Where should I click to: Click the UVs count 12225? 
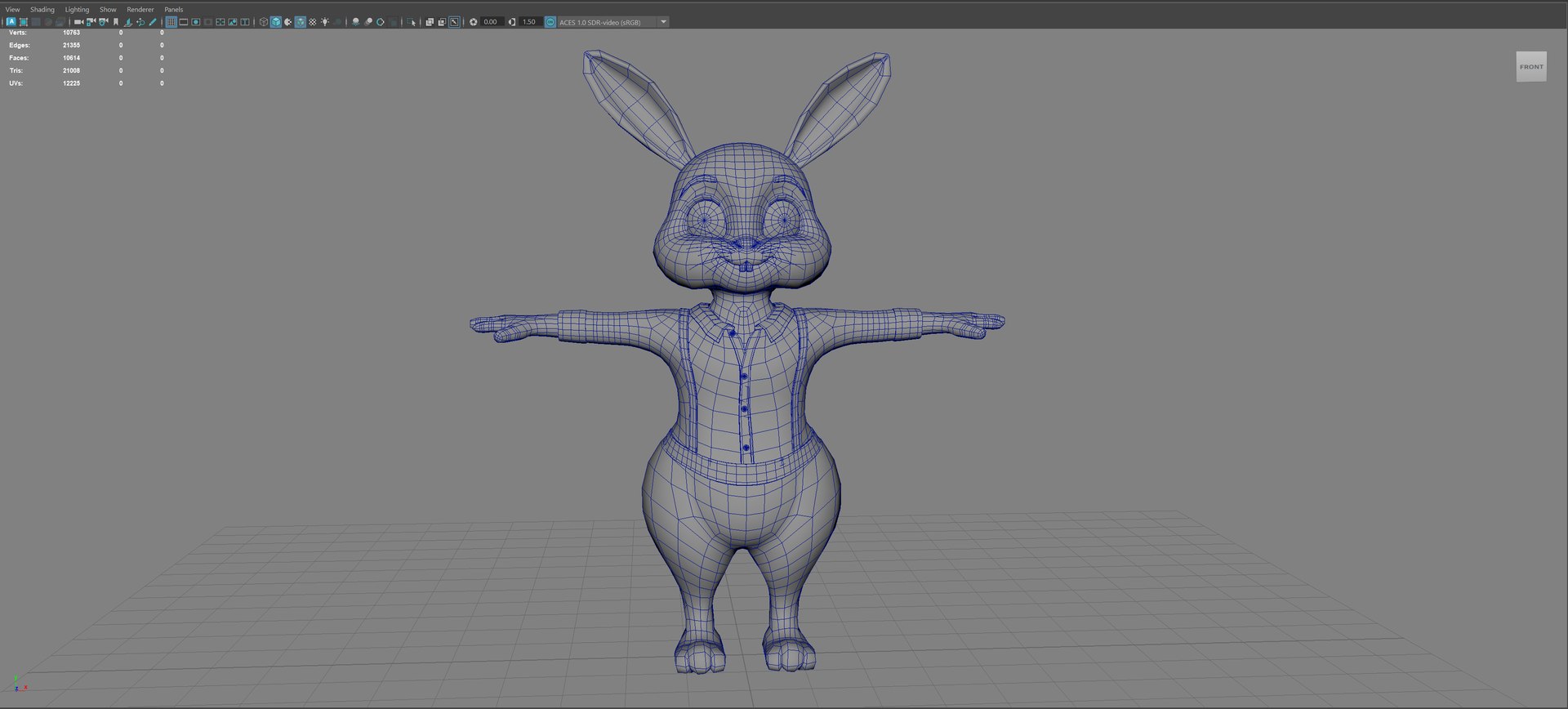click(x=72, y=83)
